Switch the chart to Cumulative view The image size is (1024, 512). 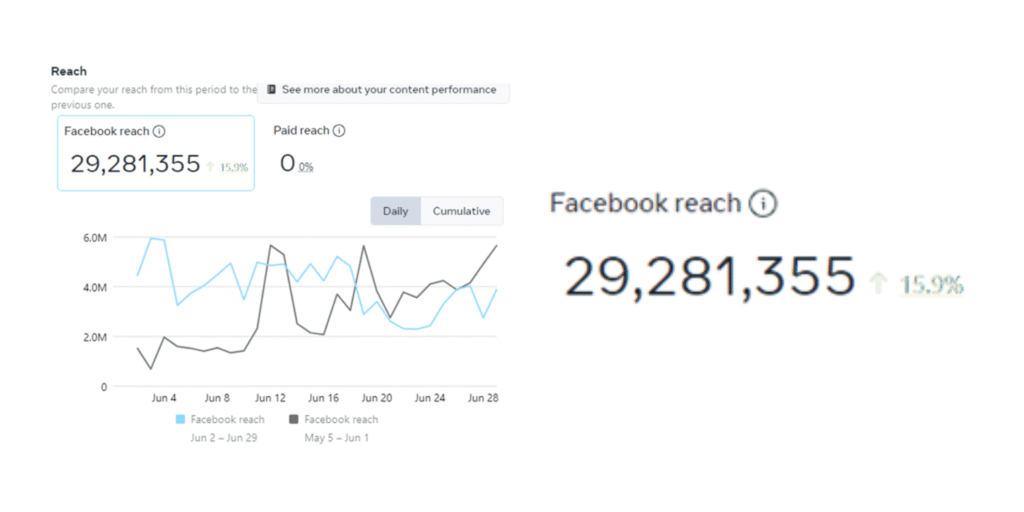point(461,211)
